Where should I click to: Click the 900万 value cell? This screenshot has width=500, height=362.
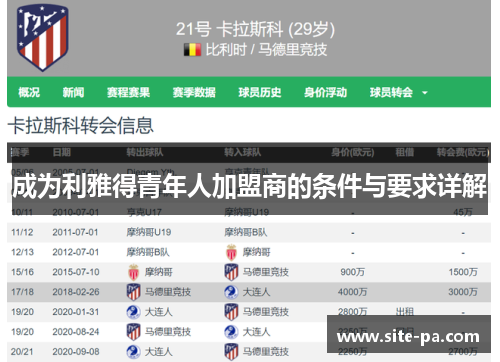353,272
